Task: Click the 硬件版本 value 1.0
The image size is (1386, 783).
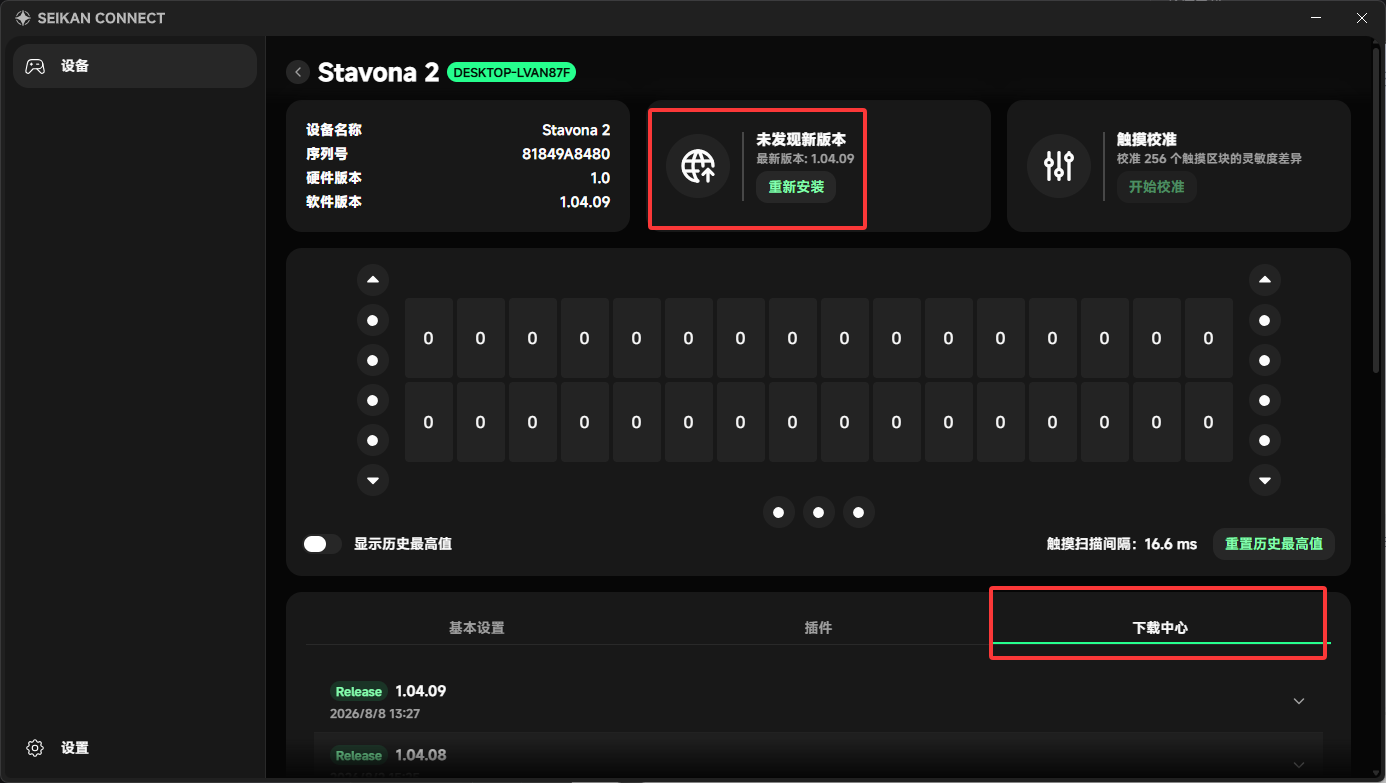Action: coord(600,178)
